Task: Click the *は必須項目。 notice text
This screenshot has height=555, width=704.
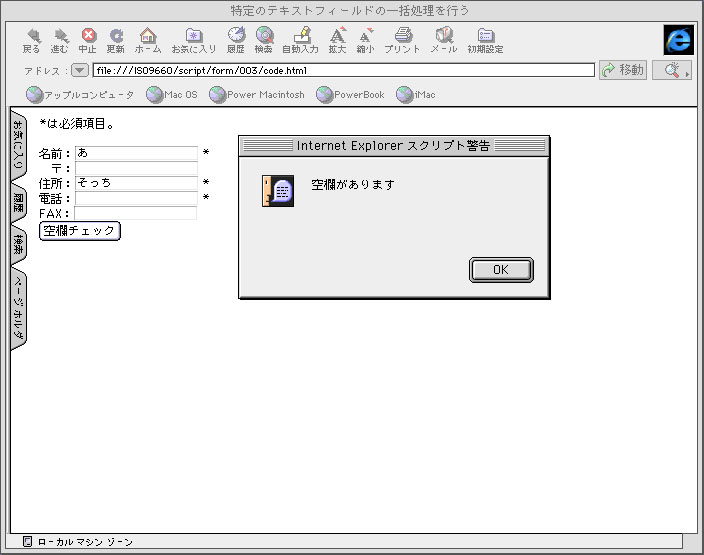Action: [x=77, y=123]
